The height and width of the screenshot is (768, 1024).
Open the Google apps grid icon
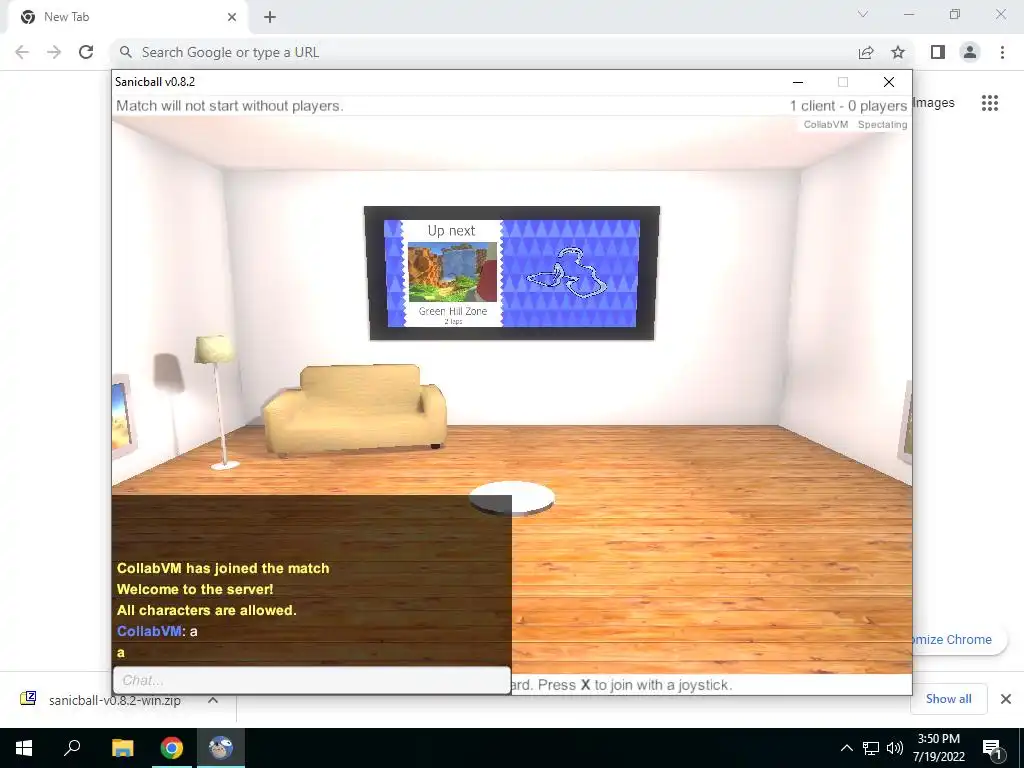pos(990,103)
